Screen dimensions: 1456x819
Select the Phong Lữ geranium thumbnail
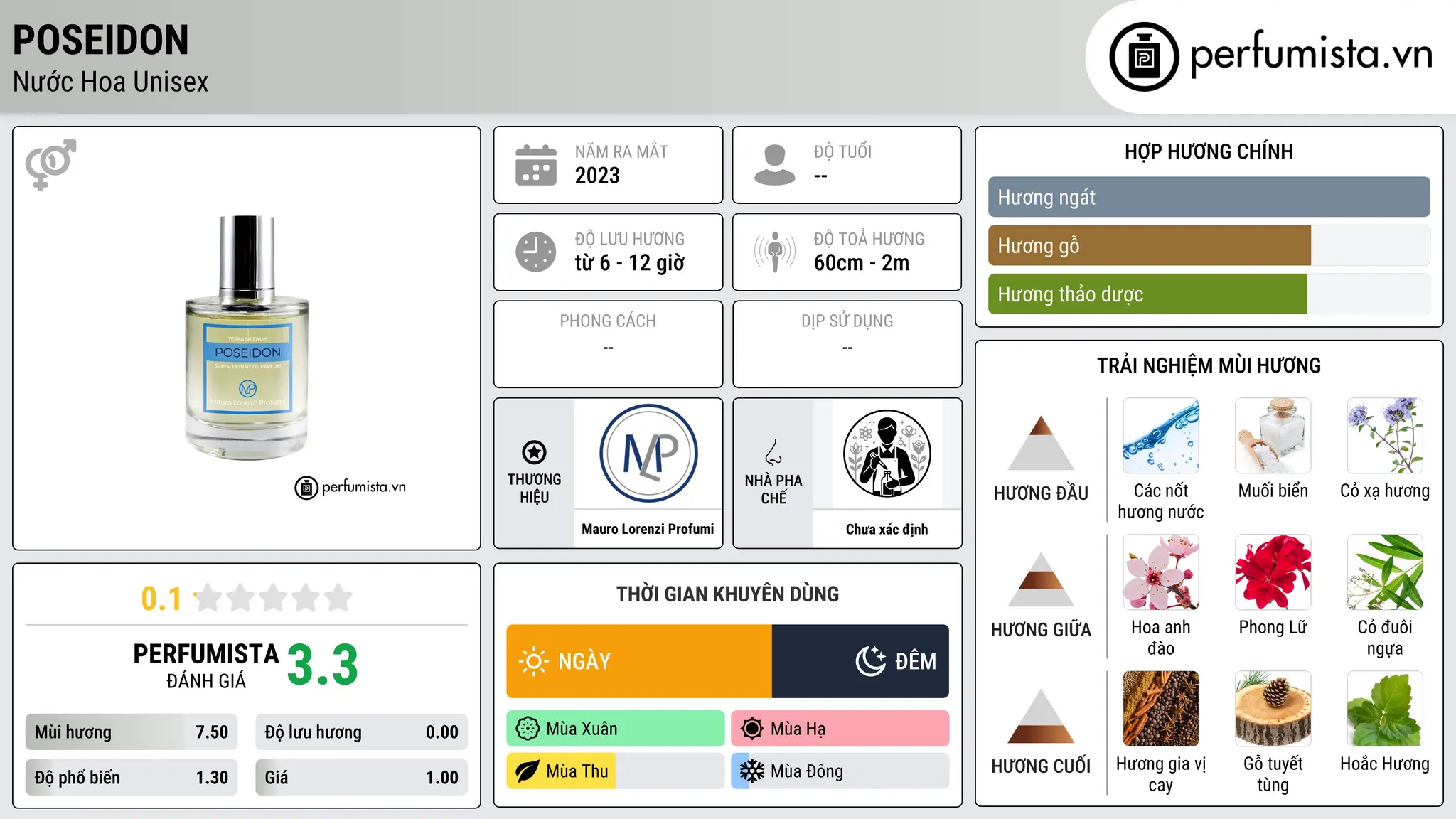(x=1273, y=572)
